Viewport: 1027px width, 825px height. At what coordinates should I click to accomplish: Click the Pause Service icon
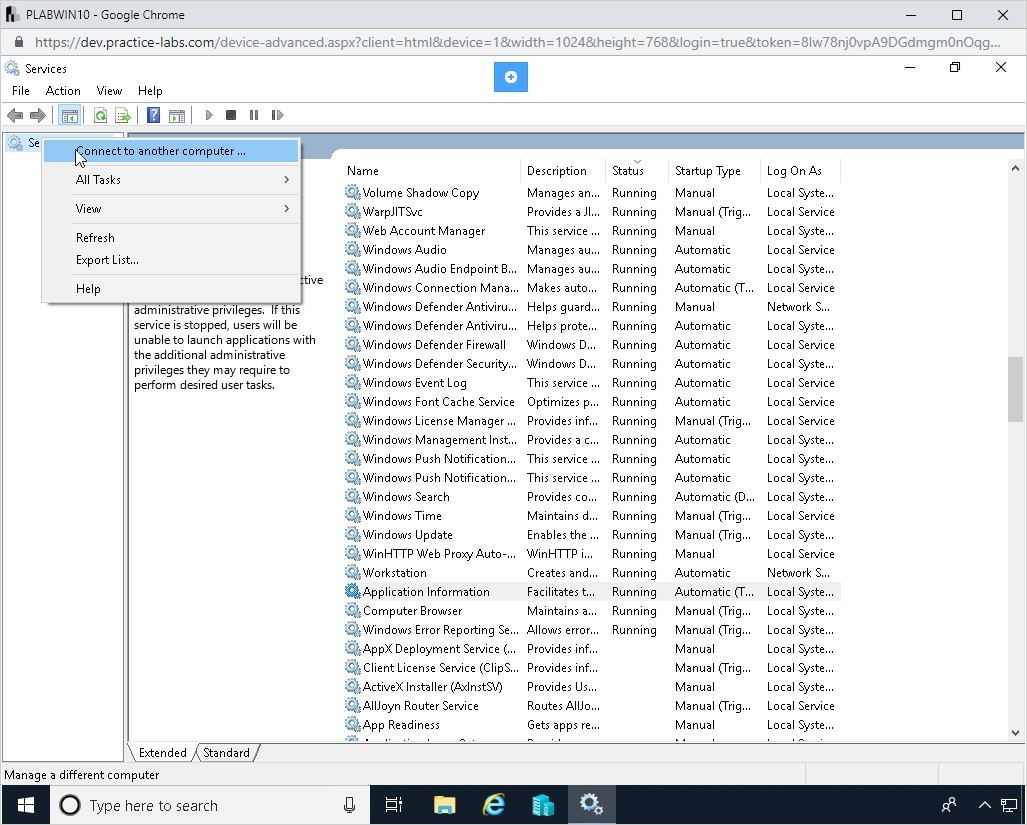pyautogui.click(x=254, y=115)
